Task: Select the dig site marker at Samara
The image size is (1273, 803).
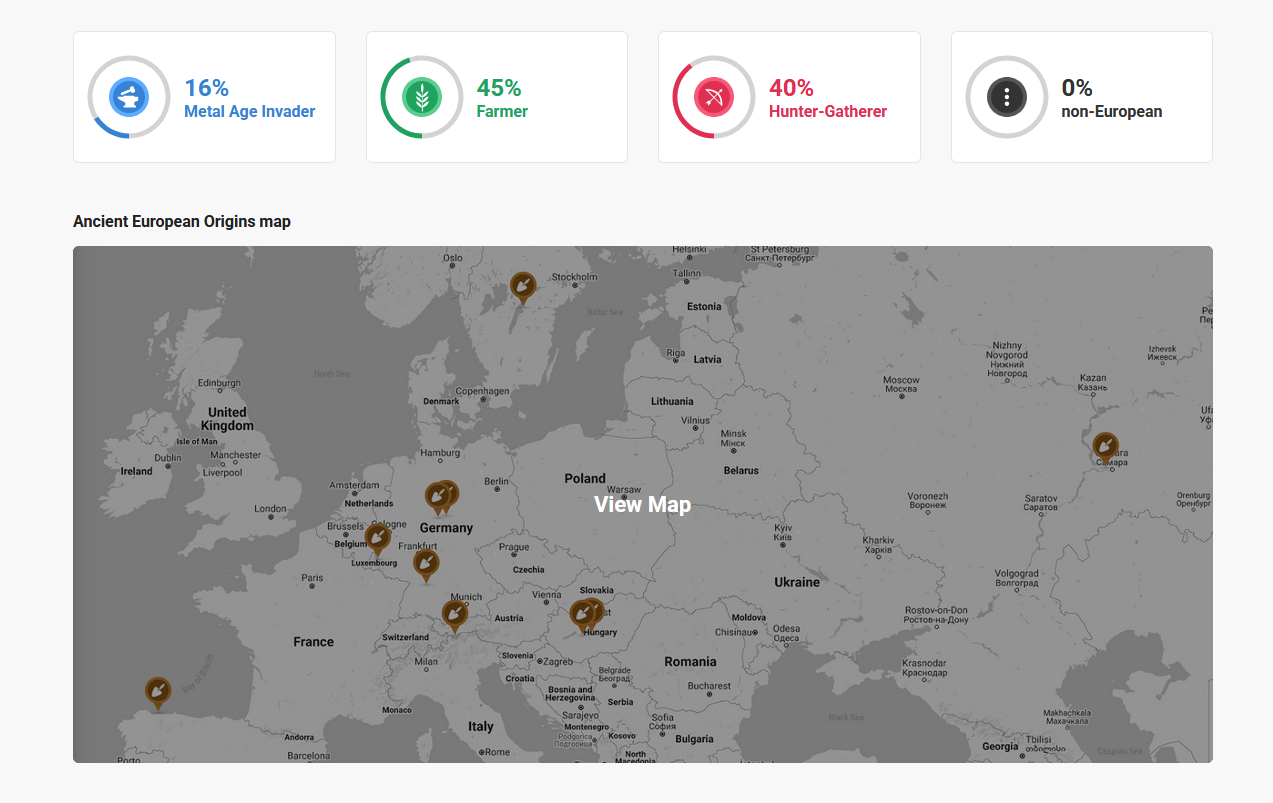Action: (1104, 446)
